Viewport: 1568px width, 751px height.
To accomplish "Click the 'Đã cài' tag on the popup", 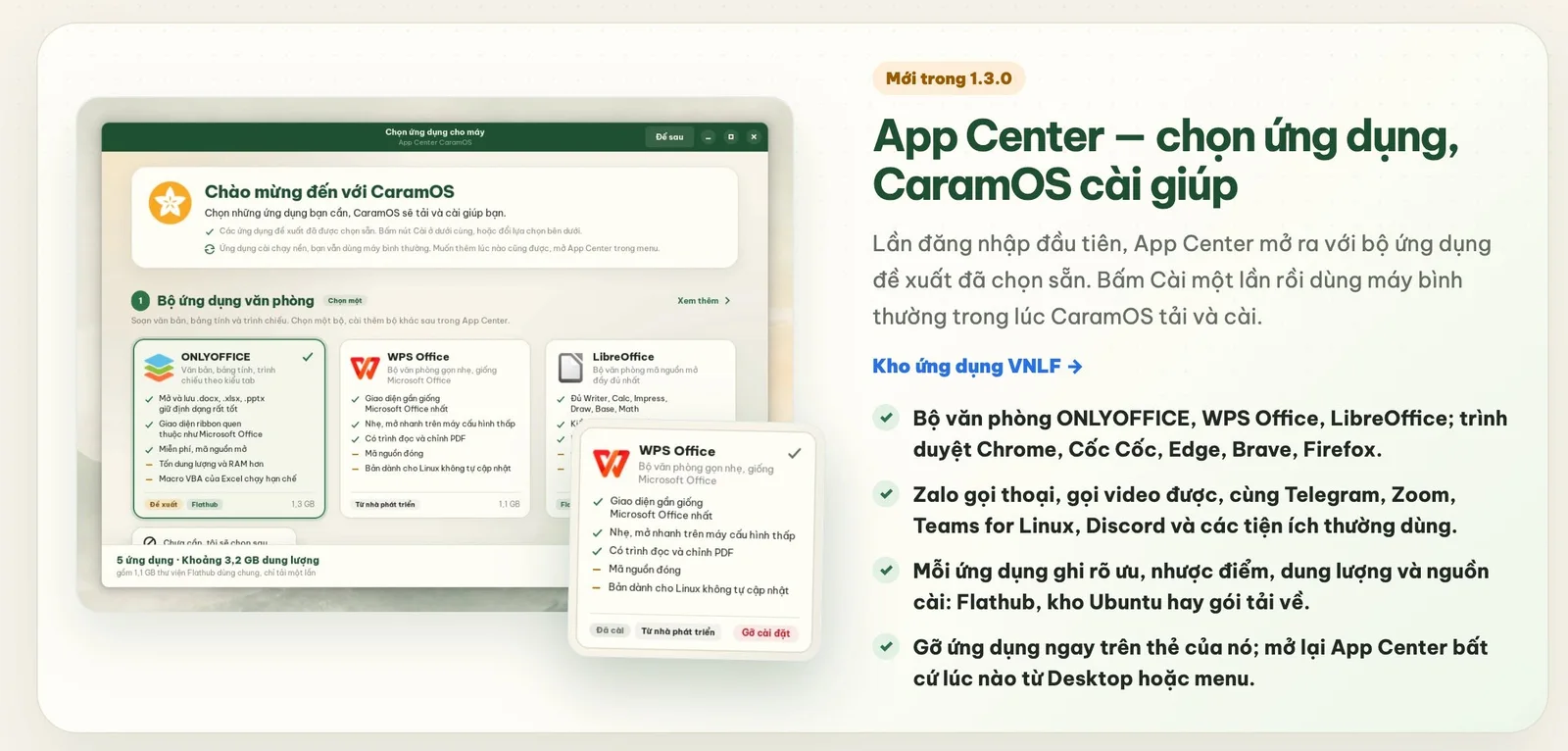I will coord(610,630).
